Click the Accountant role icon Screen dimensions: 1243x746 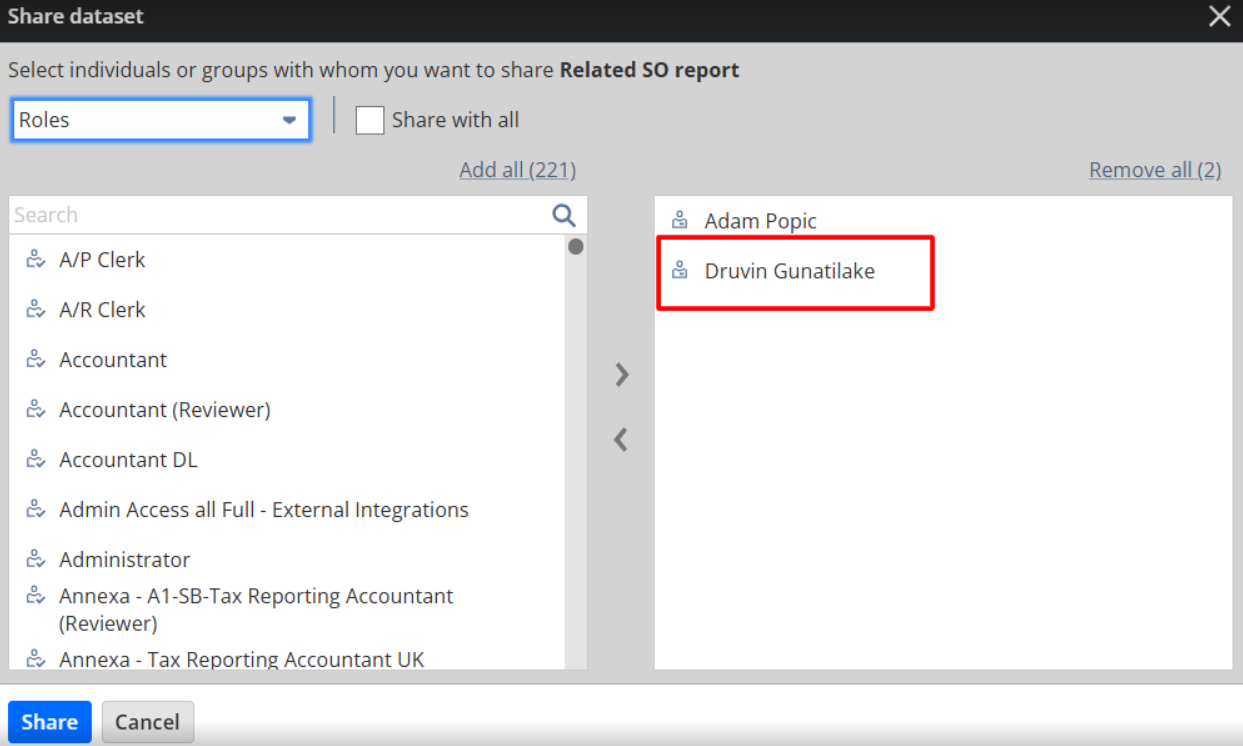point(36,360)
